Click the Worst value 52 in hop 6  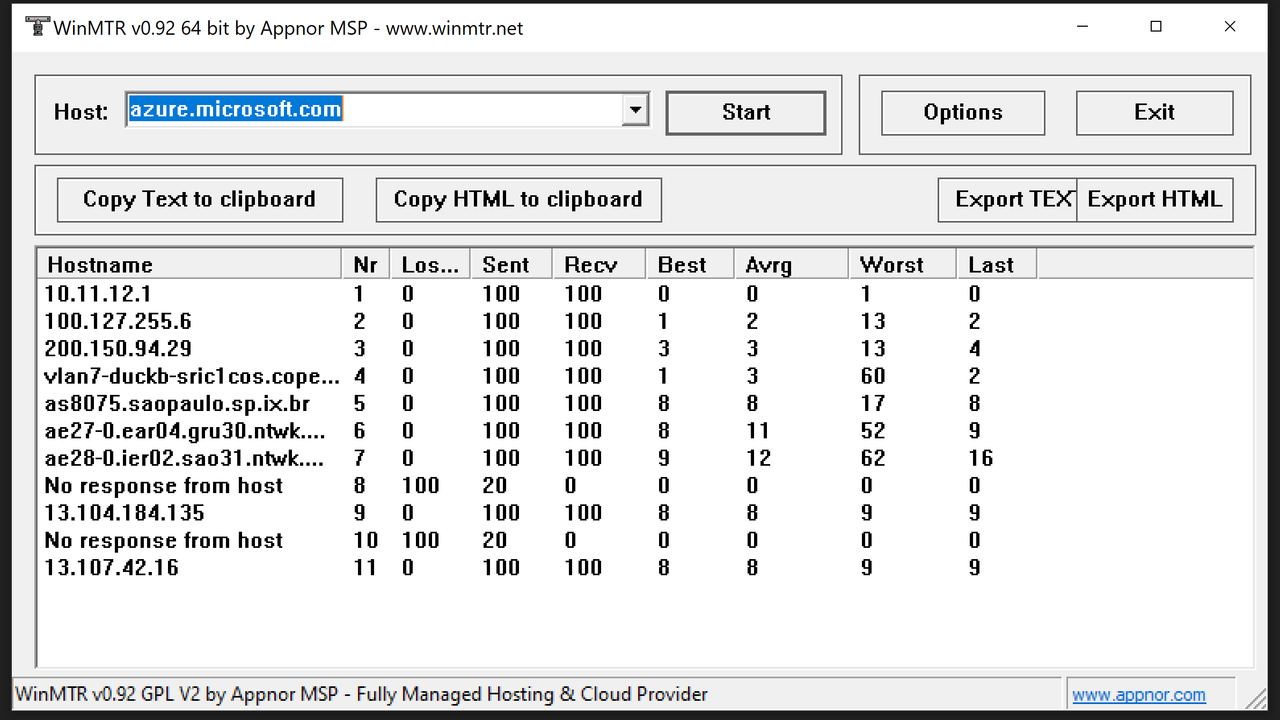[873, 431]
